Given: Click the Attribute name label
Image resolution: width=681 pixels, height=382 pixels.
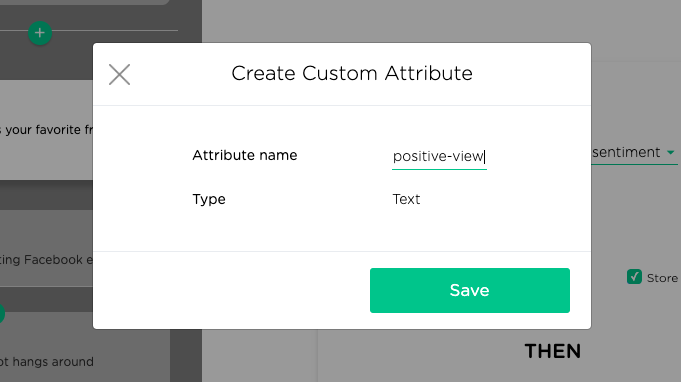Looking at the screenshot, I should coord(245,155).
